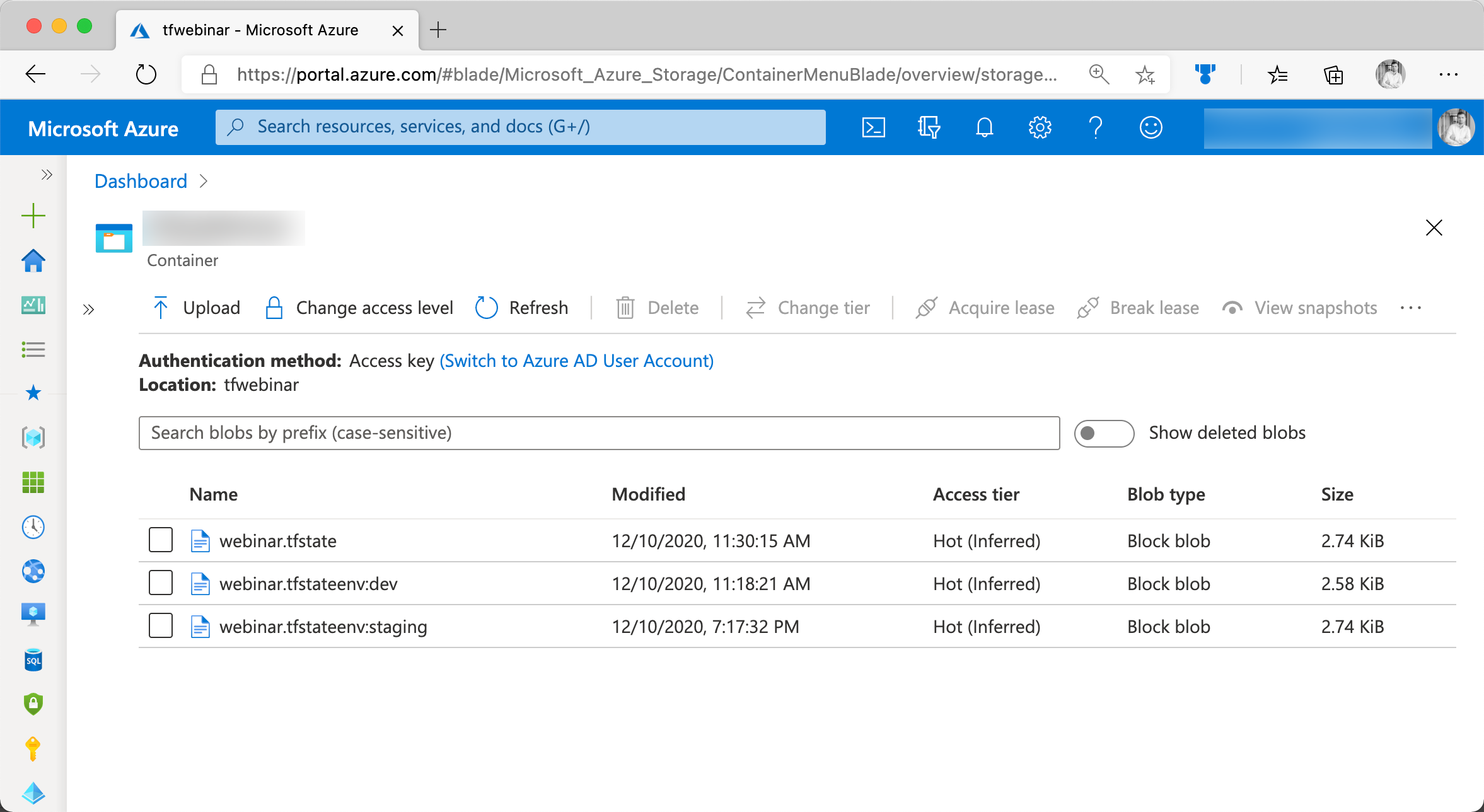Click the Search blobs by prefix field
The height and width of the screenshot is (812, 1484).
599,433
